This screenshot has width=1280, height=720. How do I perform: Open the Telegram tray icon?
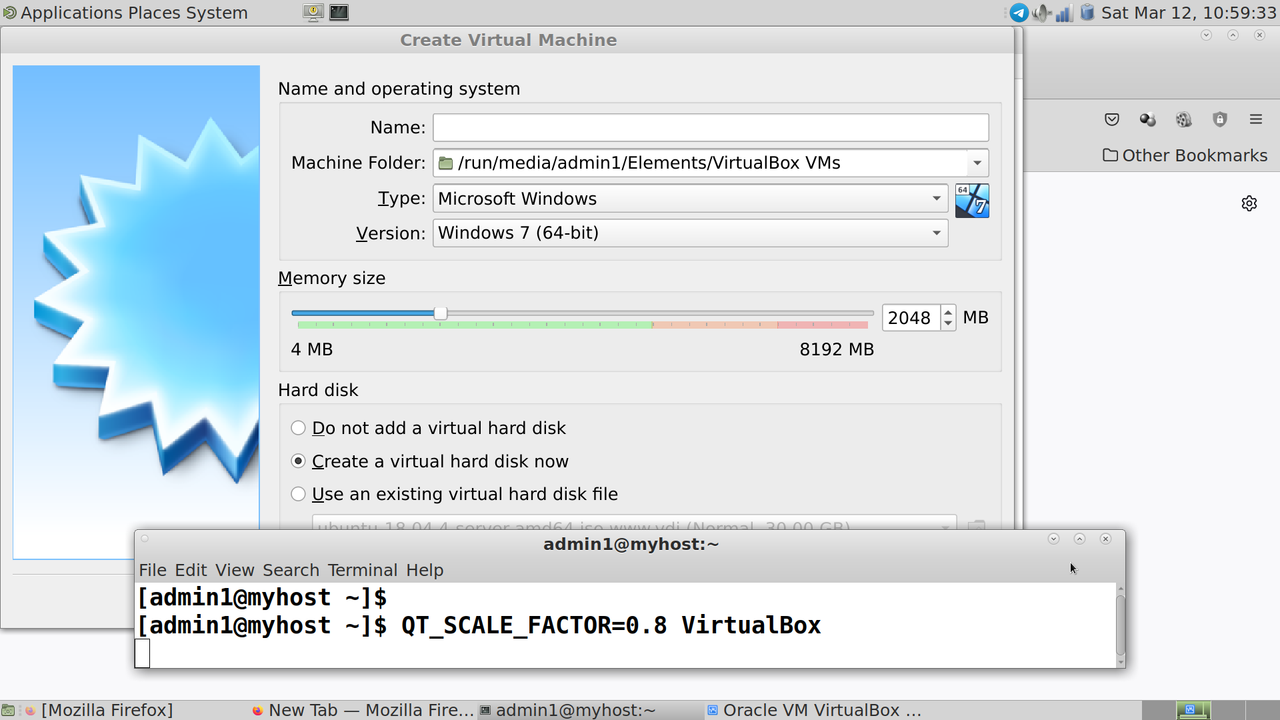[1019, 13]
